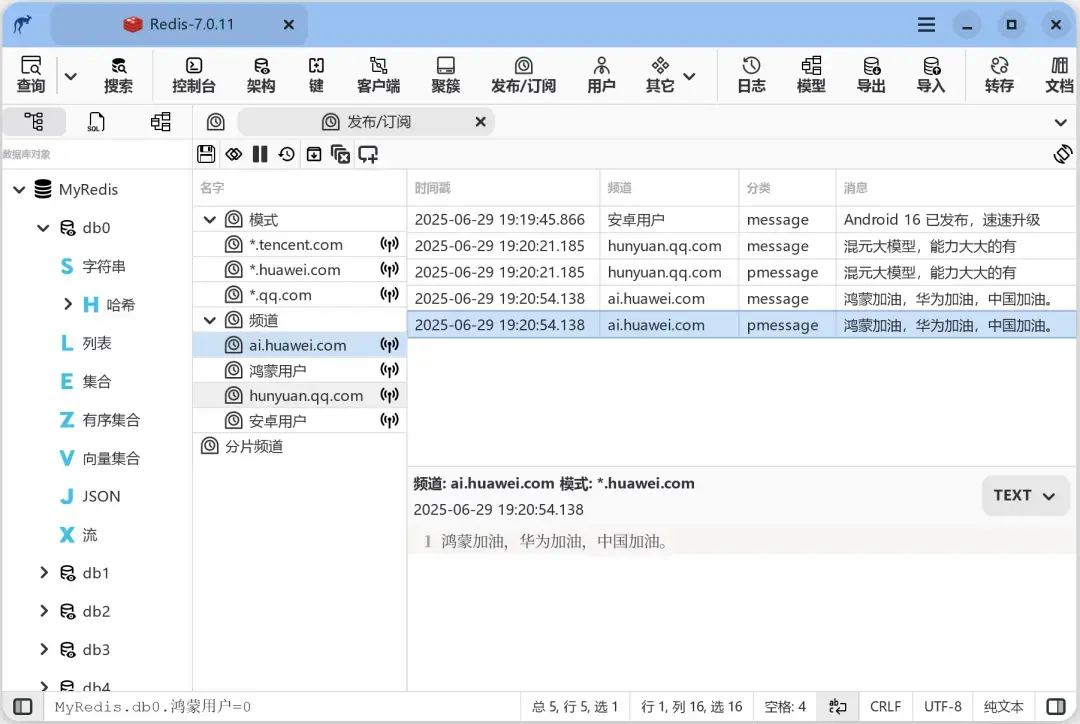Open the 文档 (Documents) tool
1080x724 pixels.
coord(1059,74)
